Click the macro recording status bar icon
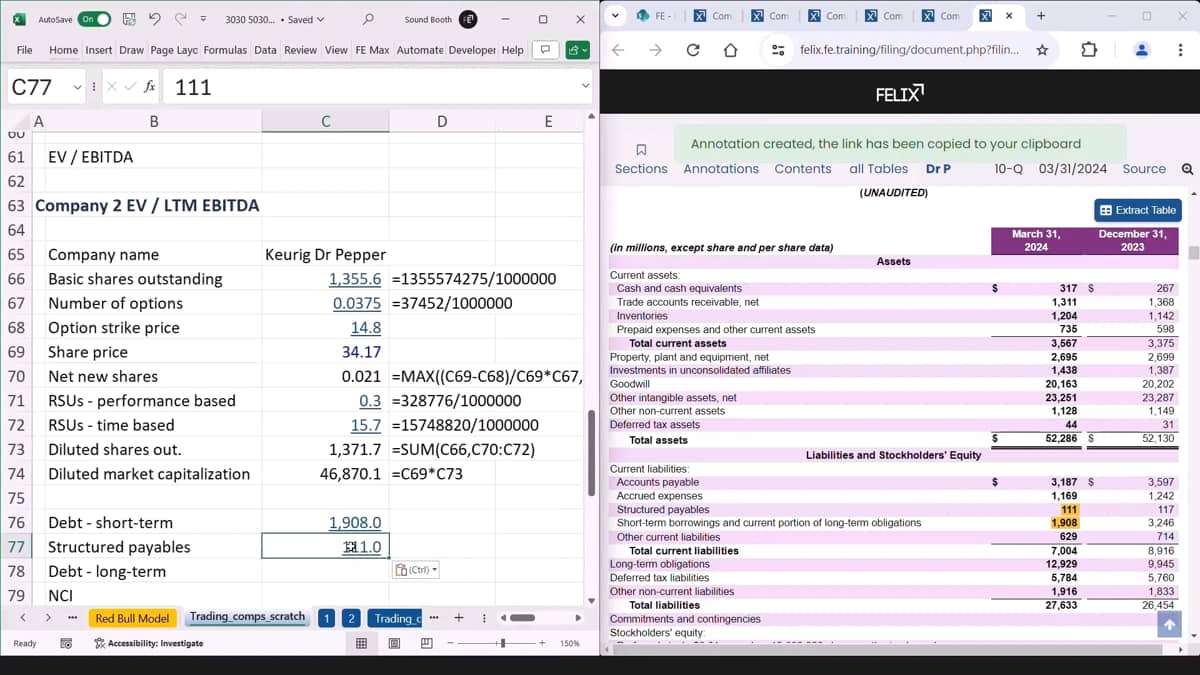Image resolution: width=1200 pixels, height=675 pixels. [66, 643]
